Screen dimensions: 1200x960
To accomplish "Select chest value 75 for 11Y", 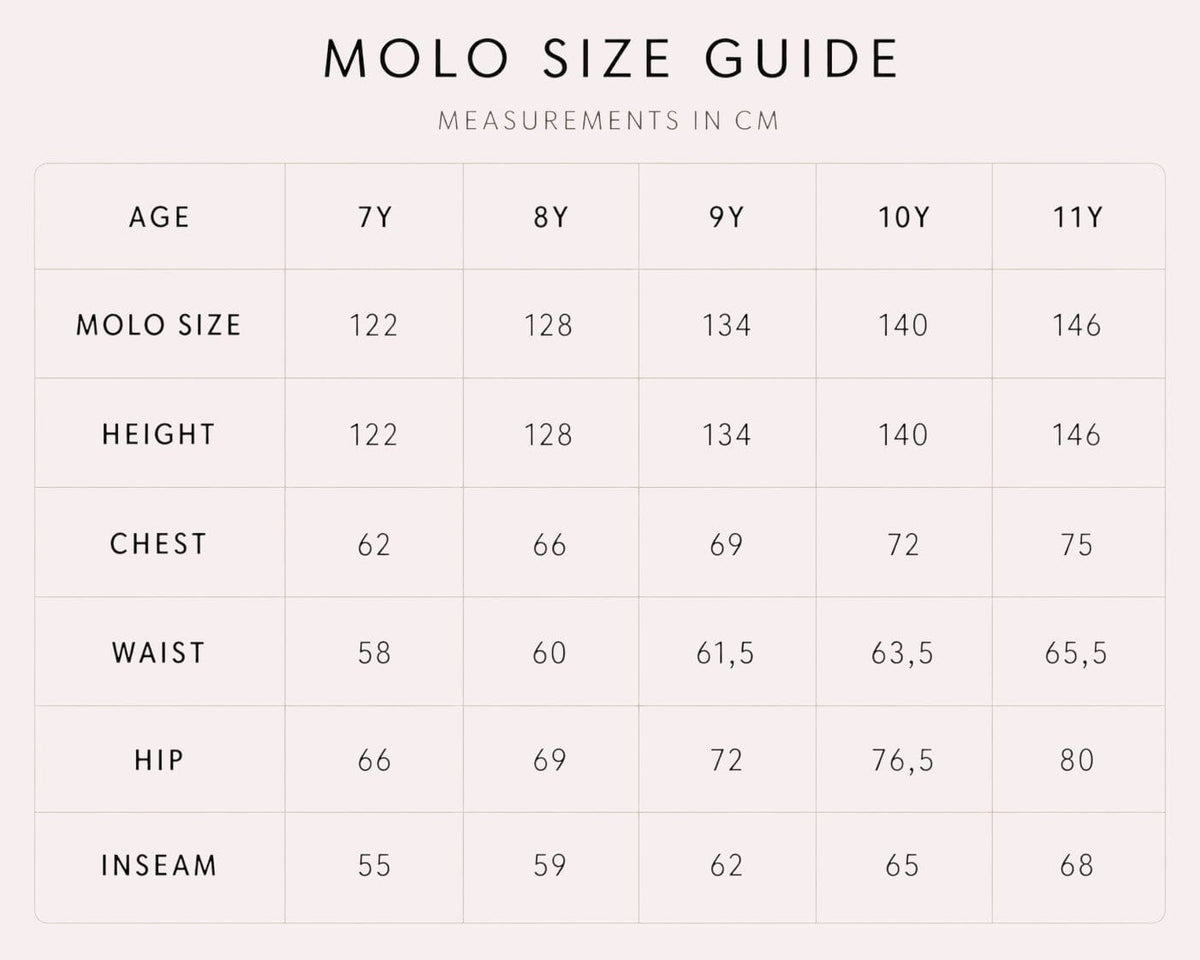I will click(x=1076, y=544).
